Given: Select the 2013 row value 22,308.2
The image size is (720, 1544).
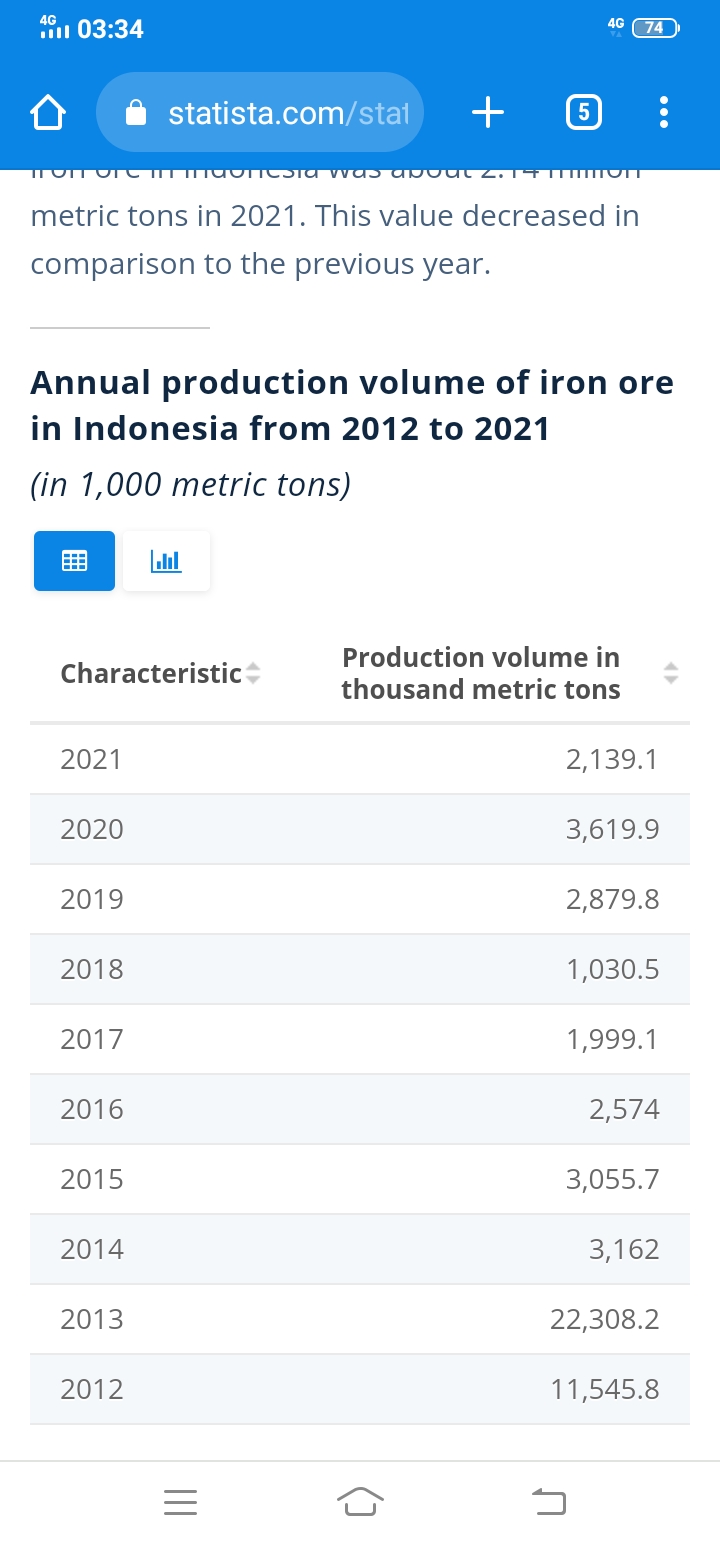Looking at the screenshot, I should (604, 1319).
